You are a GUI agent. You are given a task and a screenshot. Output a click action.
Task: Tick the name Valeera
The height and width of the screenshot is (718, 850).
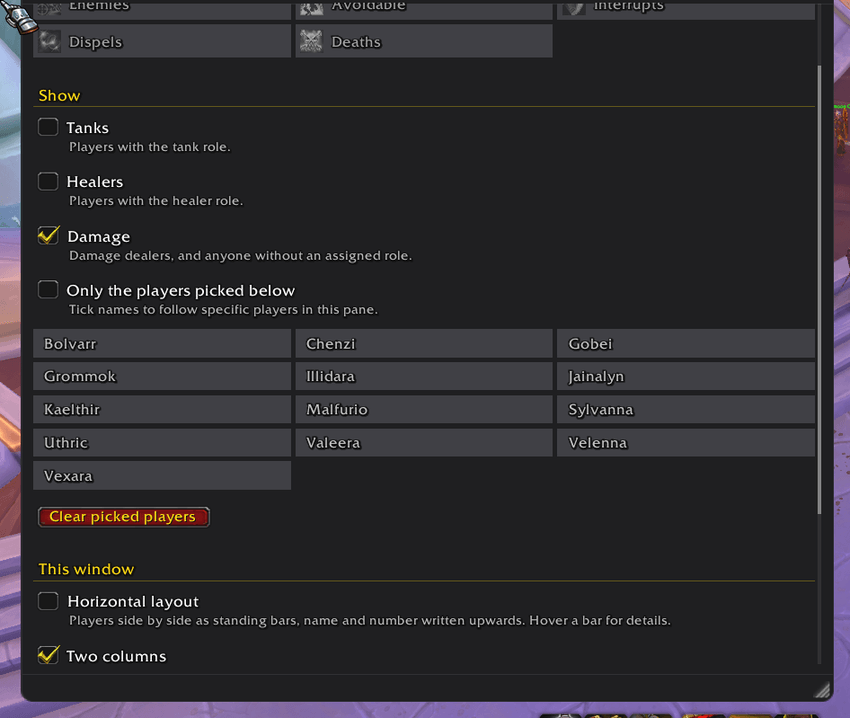424,443
